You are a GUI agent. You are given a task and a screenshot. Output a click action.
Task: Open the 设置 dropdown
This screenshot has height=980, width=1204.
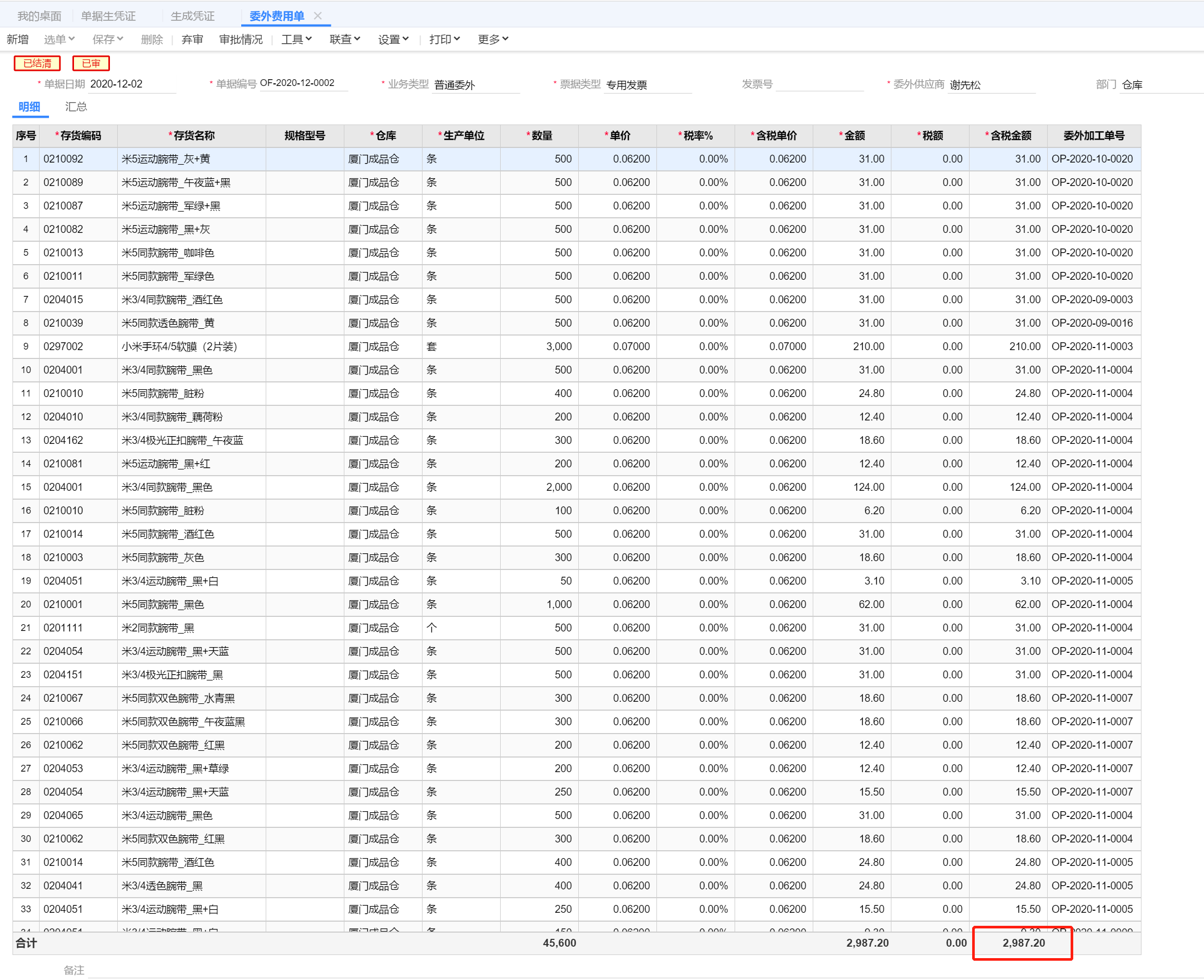pos(393,39)
